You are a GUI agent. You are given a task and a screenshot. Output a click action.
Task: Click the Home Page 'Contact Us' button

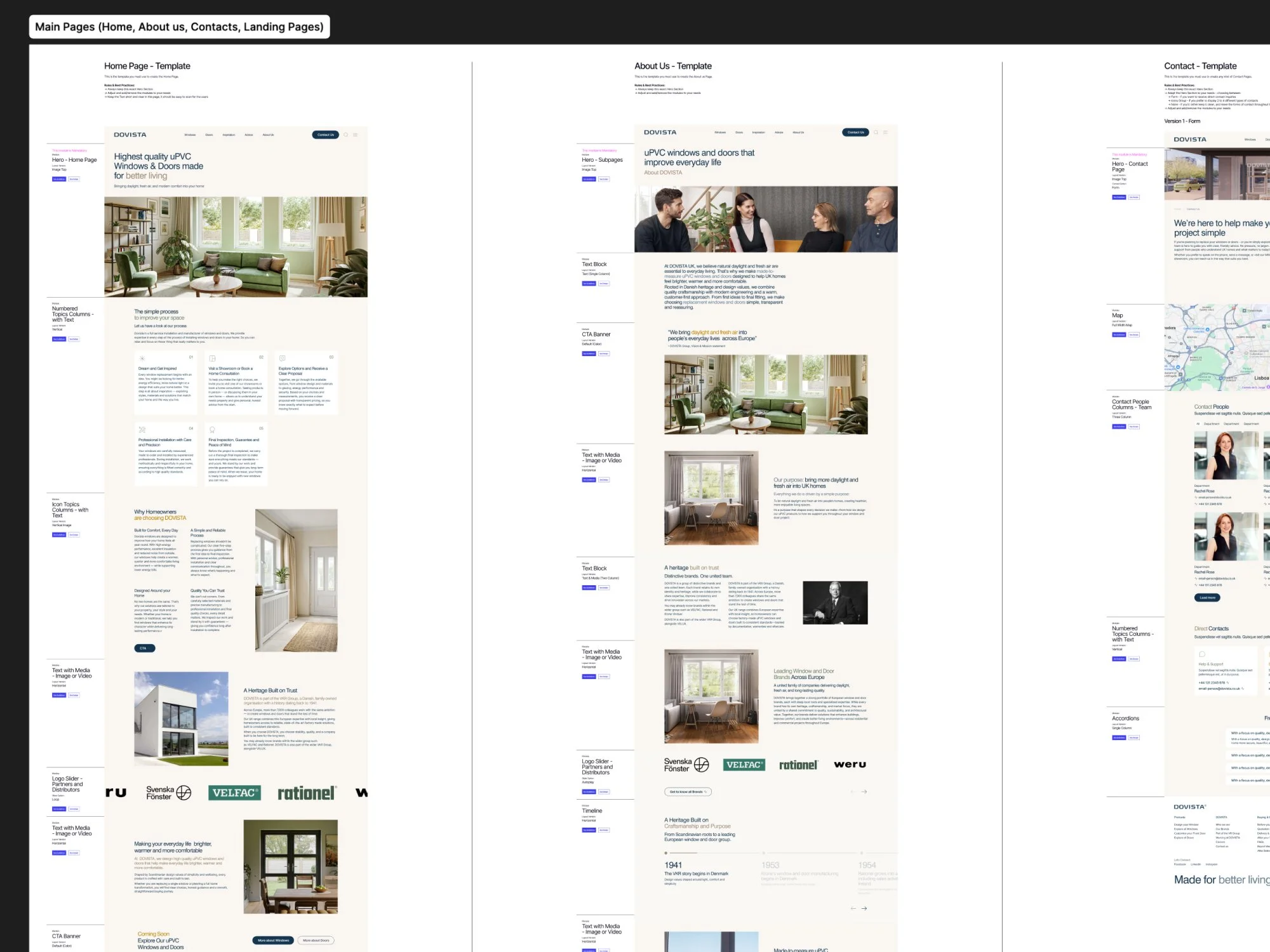325,135
